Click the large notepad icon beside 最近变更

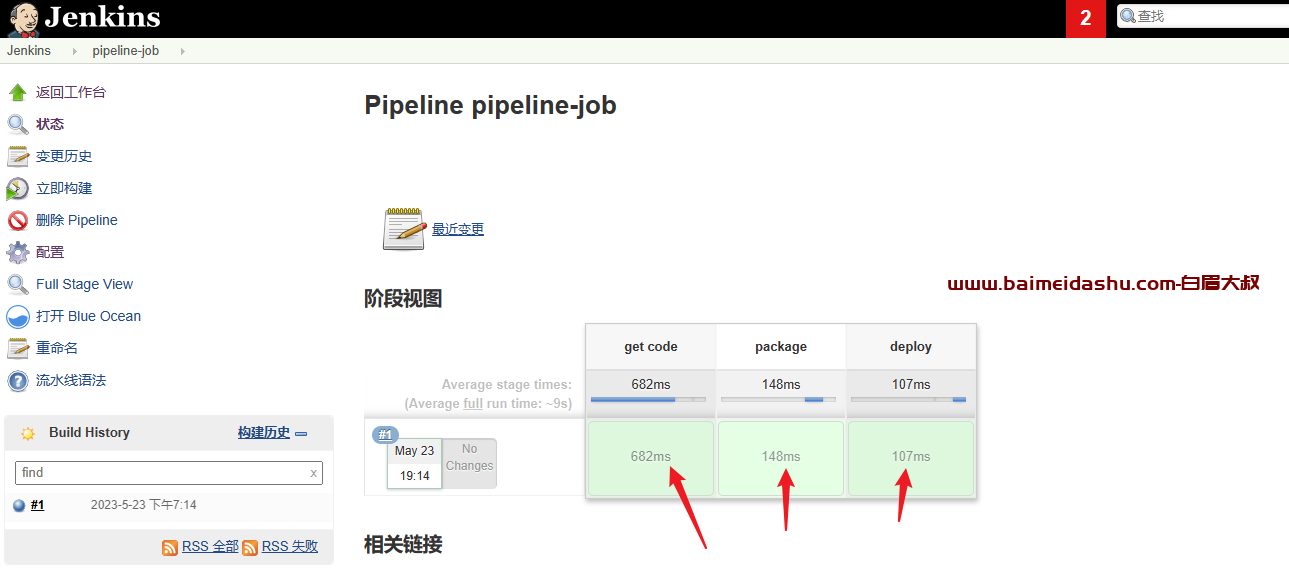point(404,229)
